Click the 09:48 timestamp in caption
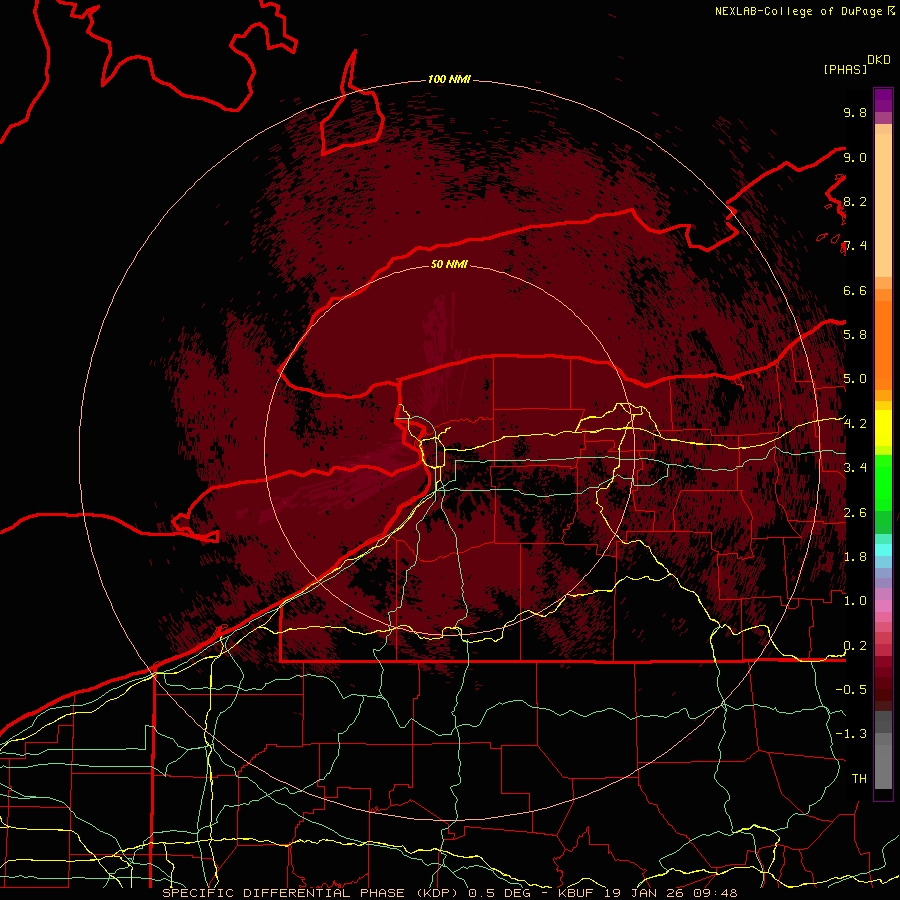This screenshot has width=900, height=900. click(717, 893)
